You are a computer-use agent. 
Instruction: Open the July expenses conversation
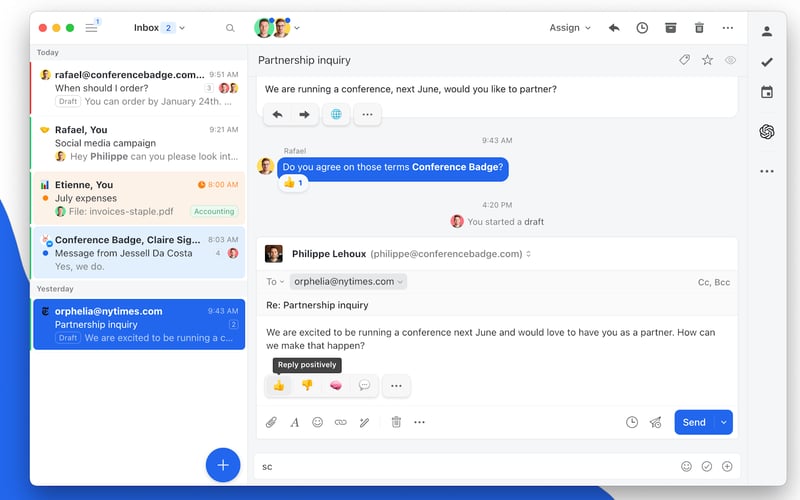pyautogui.click(x=138, y=198)
